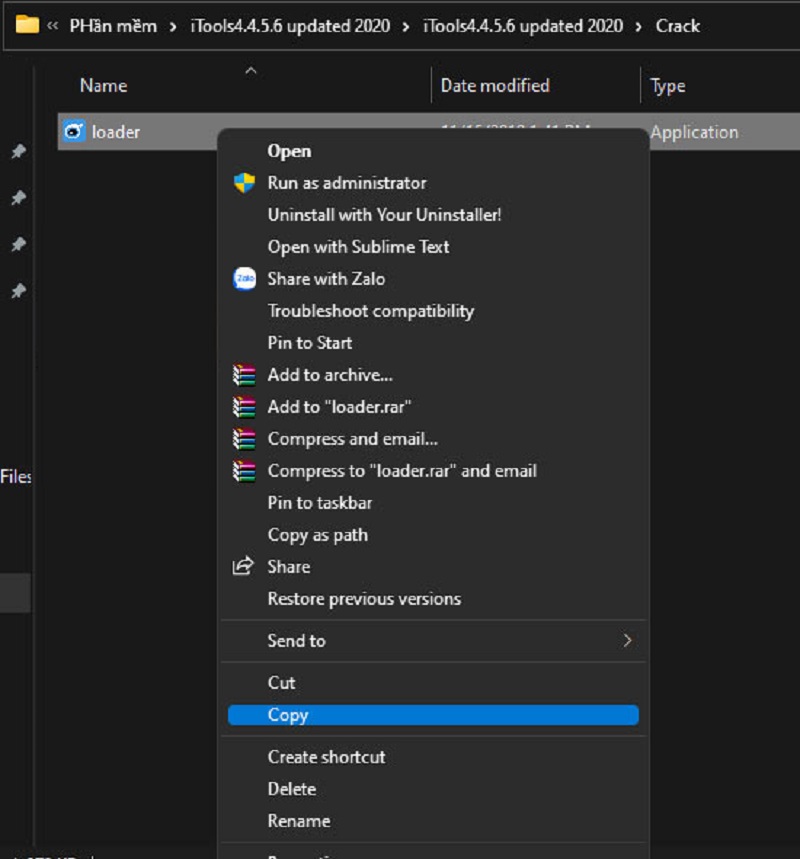The height and width of the screenshot is (859, 800).
Task: Click the shield icon beside Run as administrator
Action: point(244,183)
